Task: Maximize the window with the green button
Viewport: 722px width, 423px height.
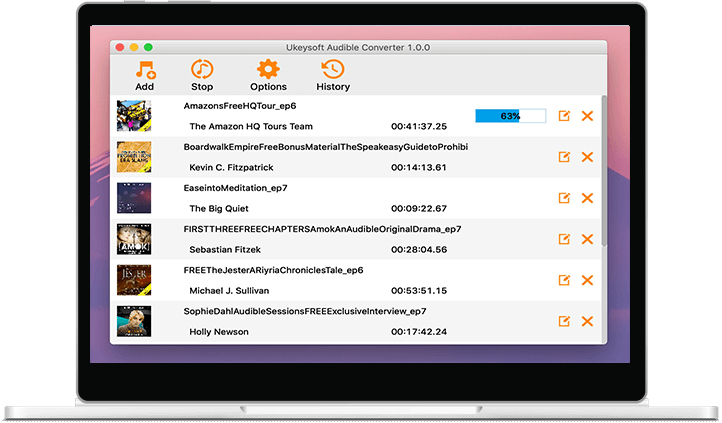Action: click(148, 47)
